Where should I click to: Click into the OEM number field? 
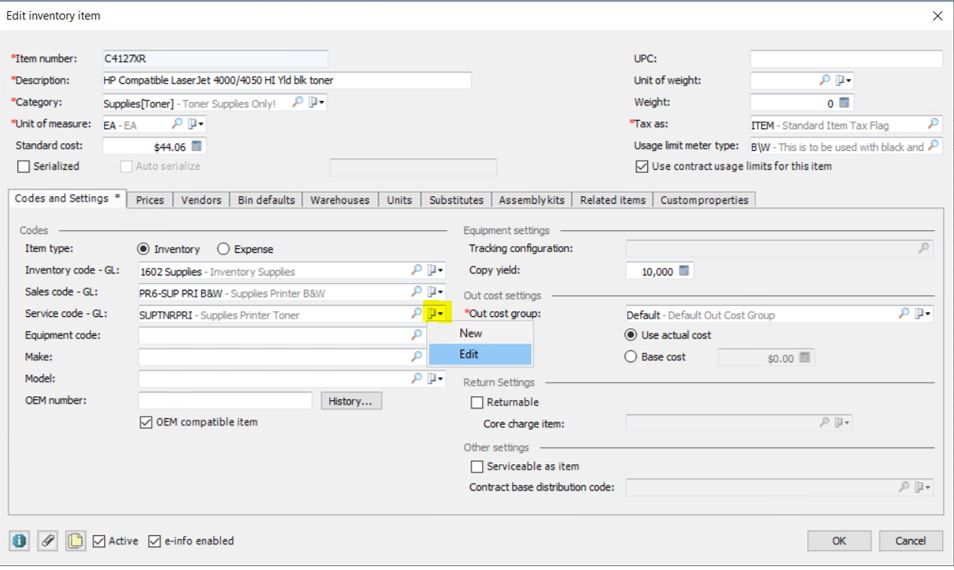tap(225, 400)
